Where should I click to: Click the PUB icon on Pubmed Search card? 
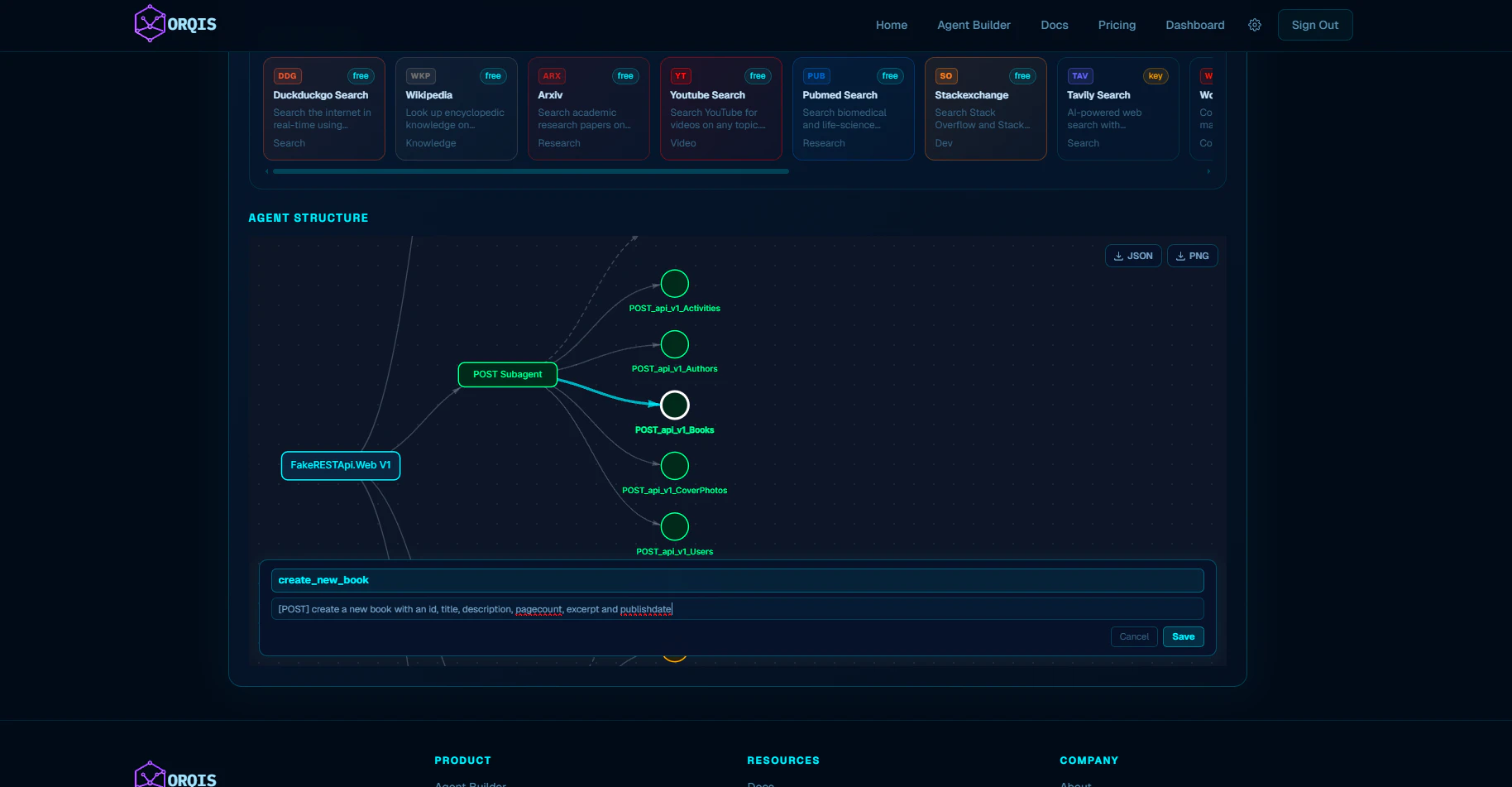point(816,75)
